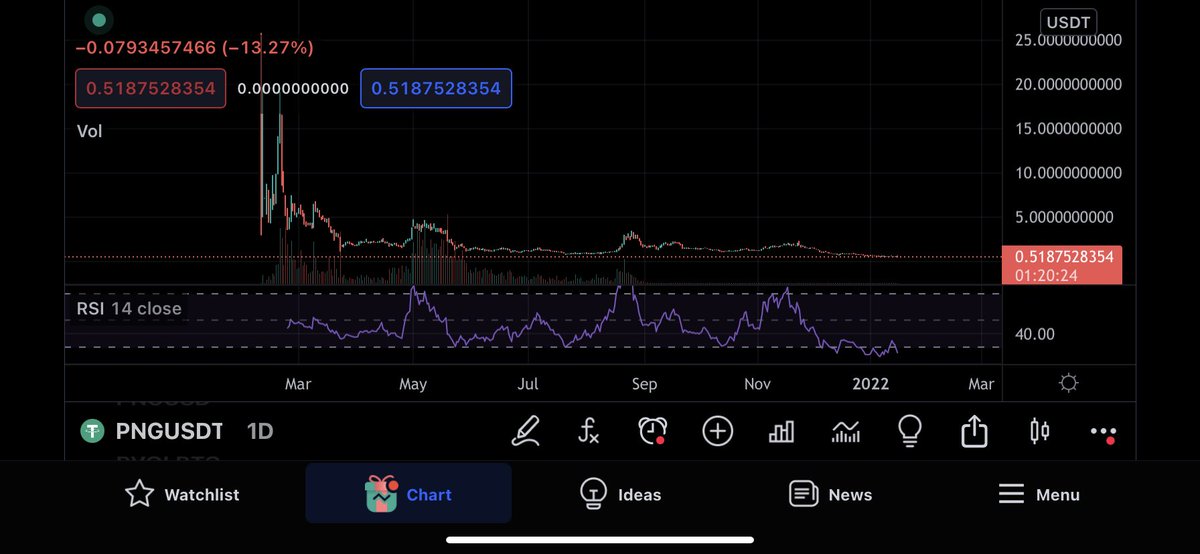This screenshot has width=1200, height=554.
Task: Switch to the News tab
Action: coord(830,494)
